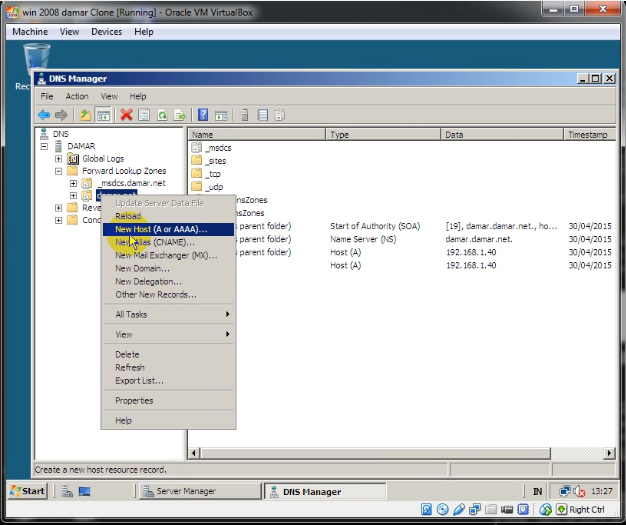Sort by Data column header
The width and height of the screenshot is (626, 525).
(x=502, y=135)
